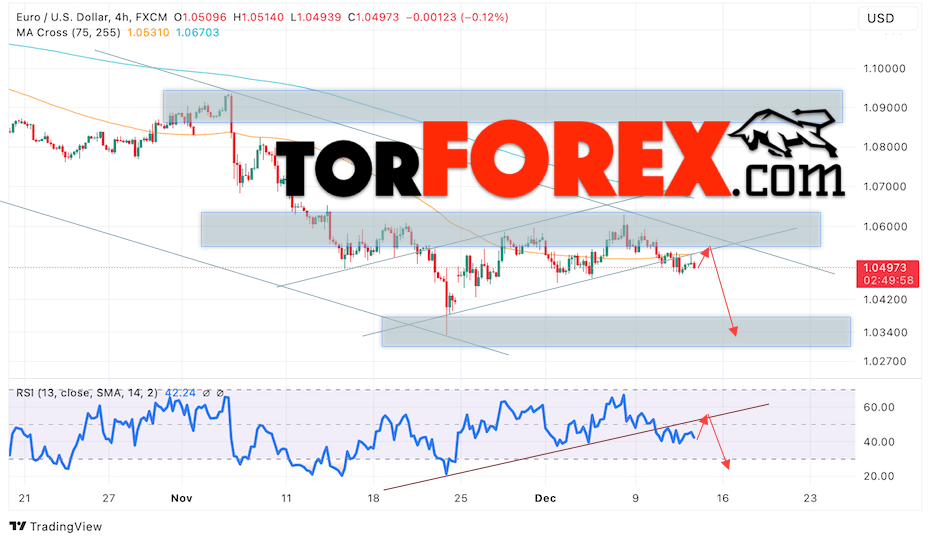Click the 1.02700 price axis label
The height and width of the screenshot is (542, 931).
pos(884,361)
